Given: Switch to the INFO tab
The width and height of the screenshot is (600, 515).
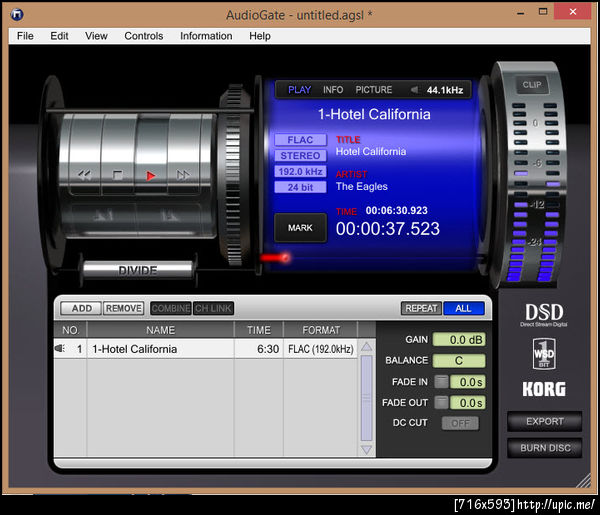Looking at the screenshot, I should tap(333, 90).
